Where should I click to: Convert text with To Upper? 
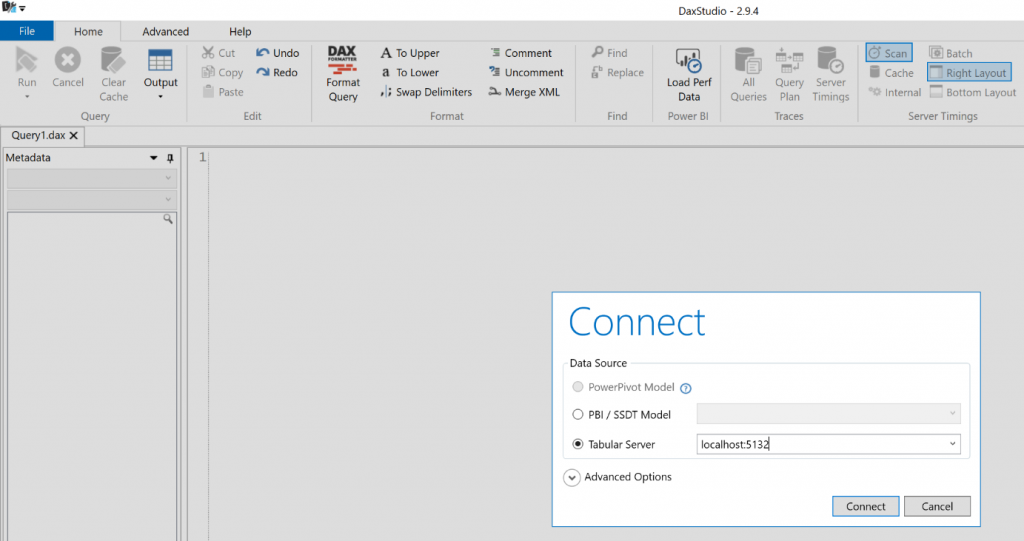click(x=410, y=53)
